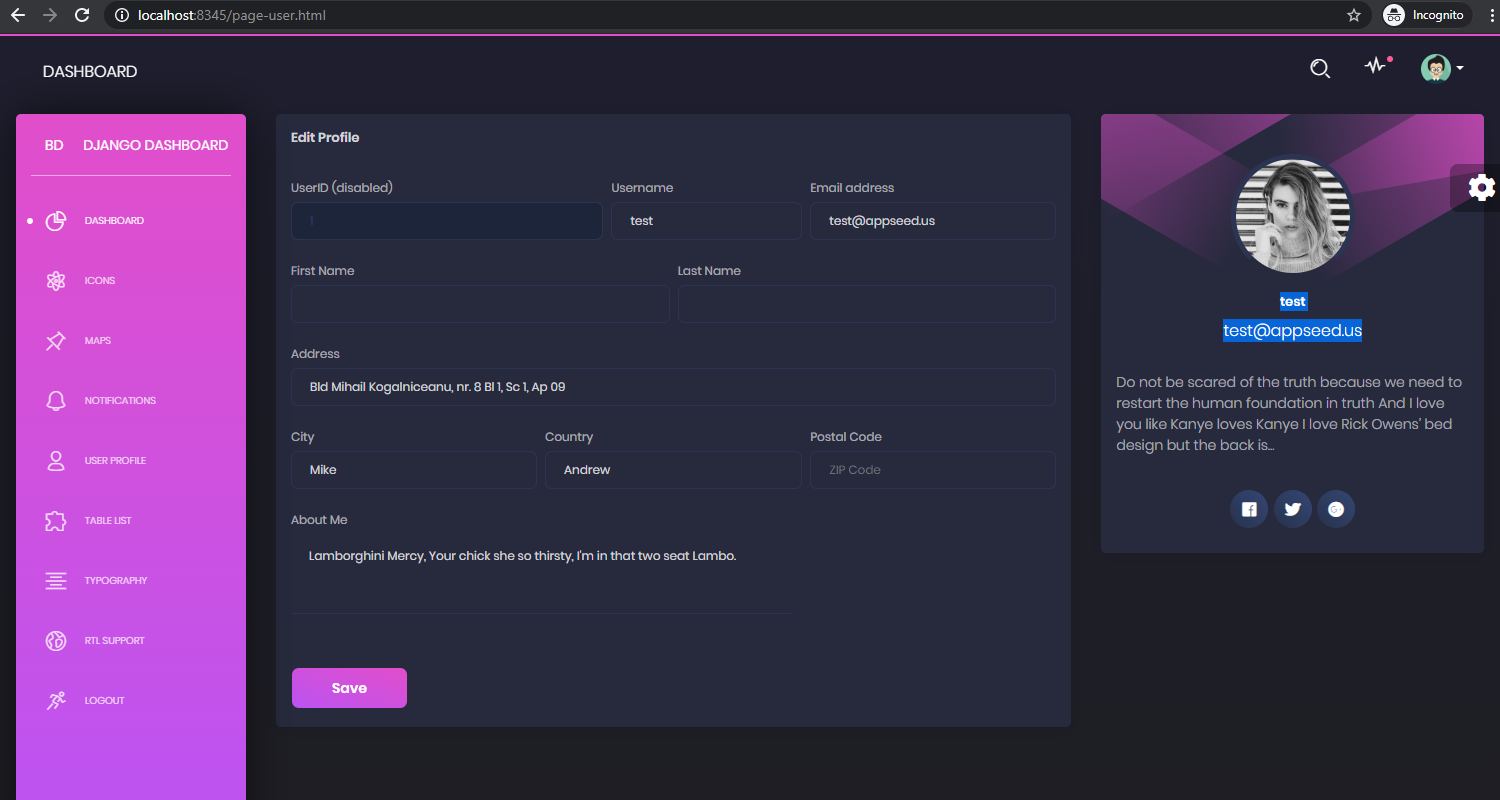Click the Table List puzzle icon
Screen dimensions: 1500x800
click(56, 521)
